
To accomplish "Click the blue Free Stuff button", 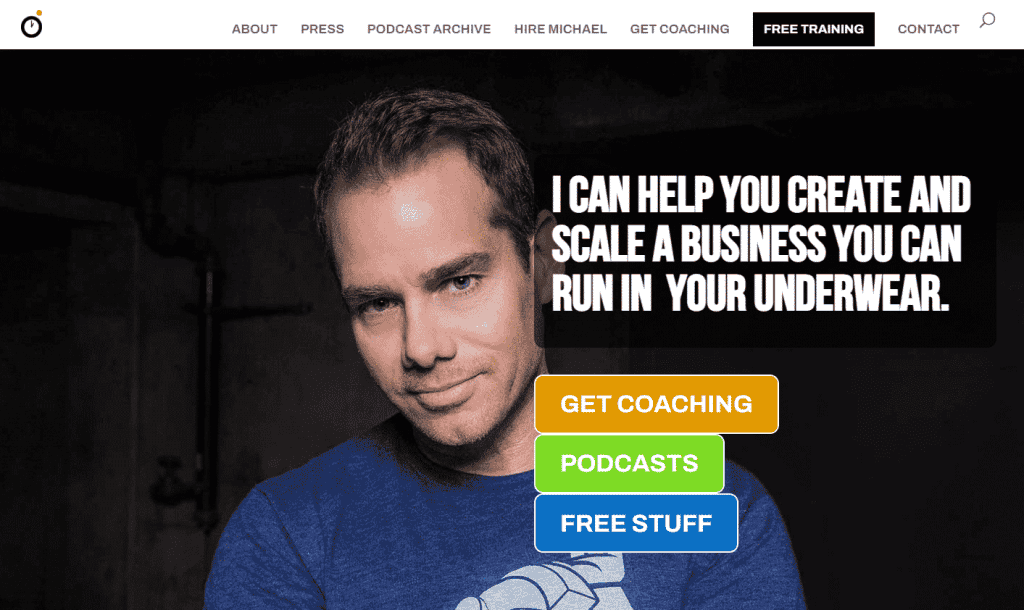I will tap(636, 523).
